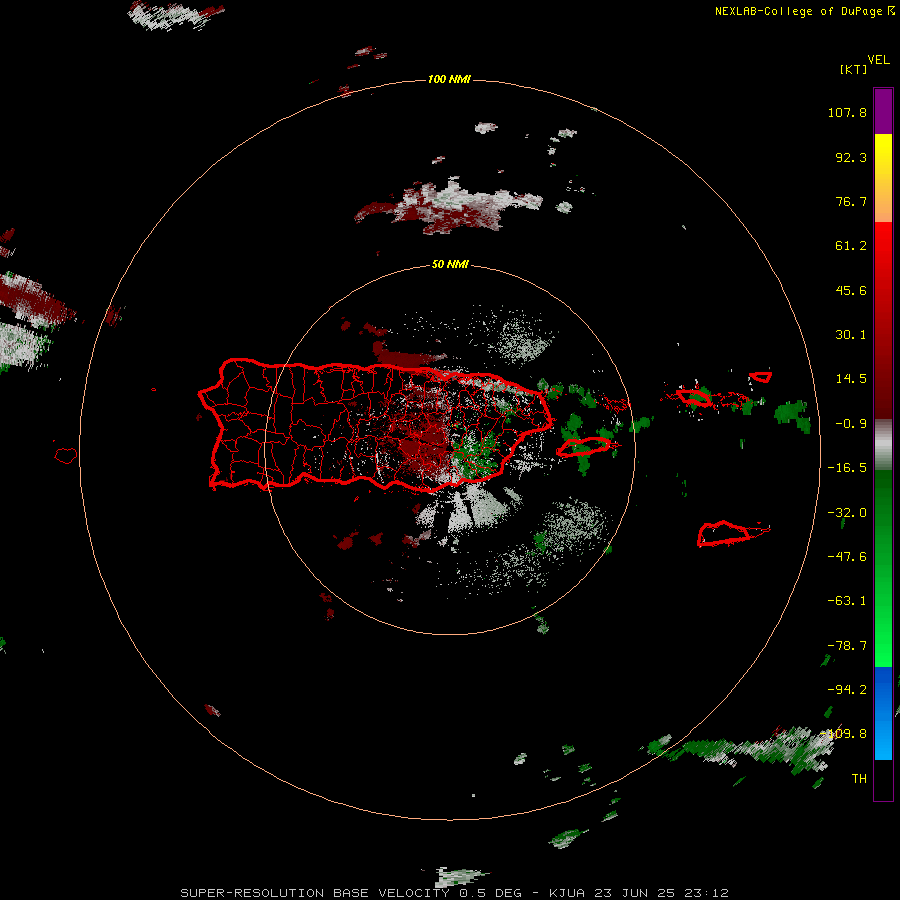The height and width of the screenshot is (900, 900).
Task: Click the red segment of the color bar
Action: point(883,320)
